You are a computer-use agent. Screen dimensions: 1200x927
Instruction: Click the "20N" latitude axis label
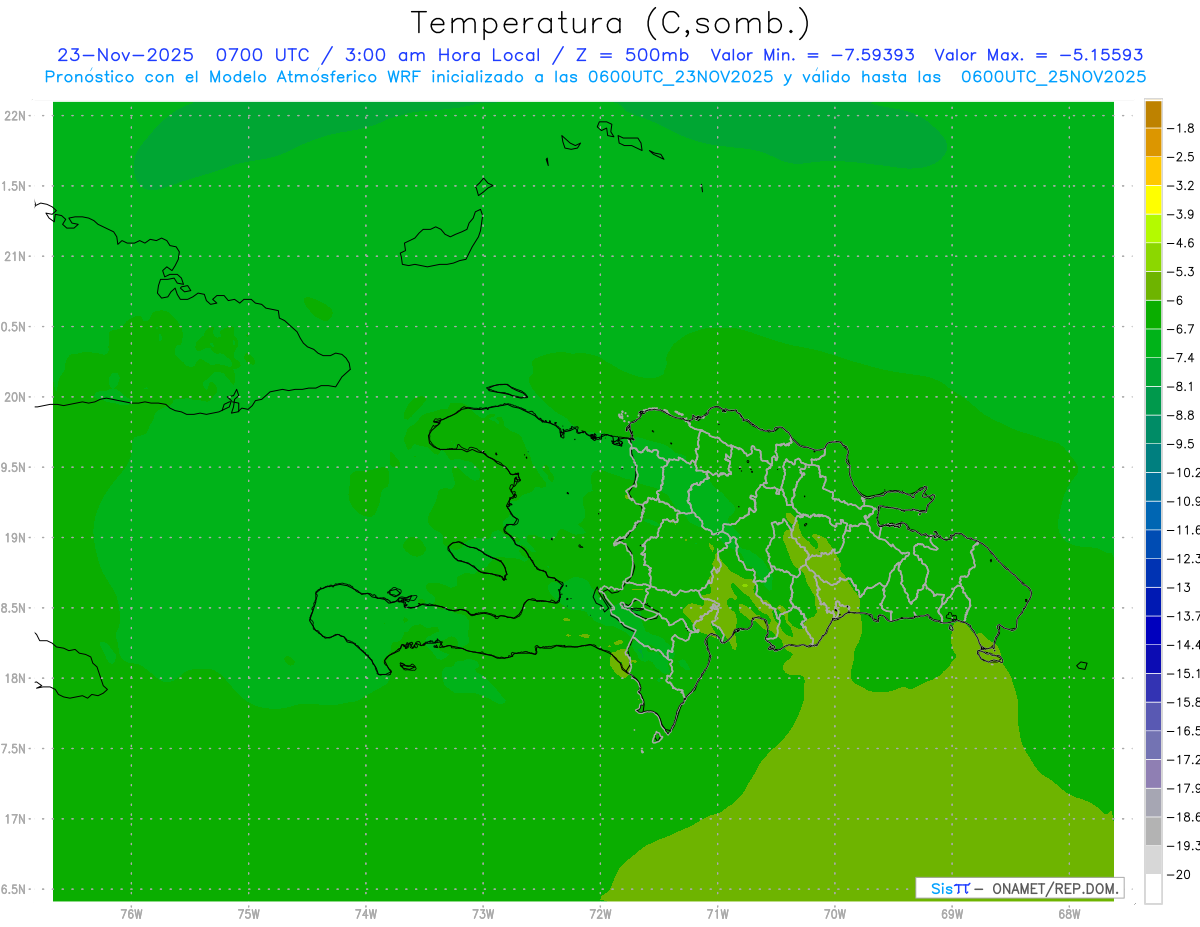(x=16, y=397)
